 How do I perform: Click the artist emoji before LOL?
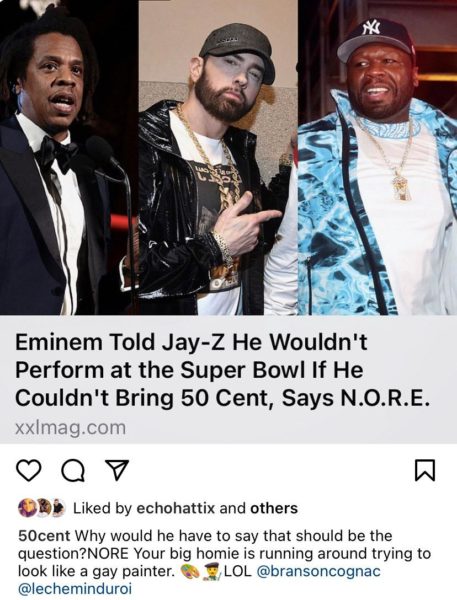[x=212, y=571]
